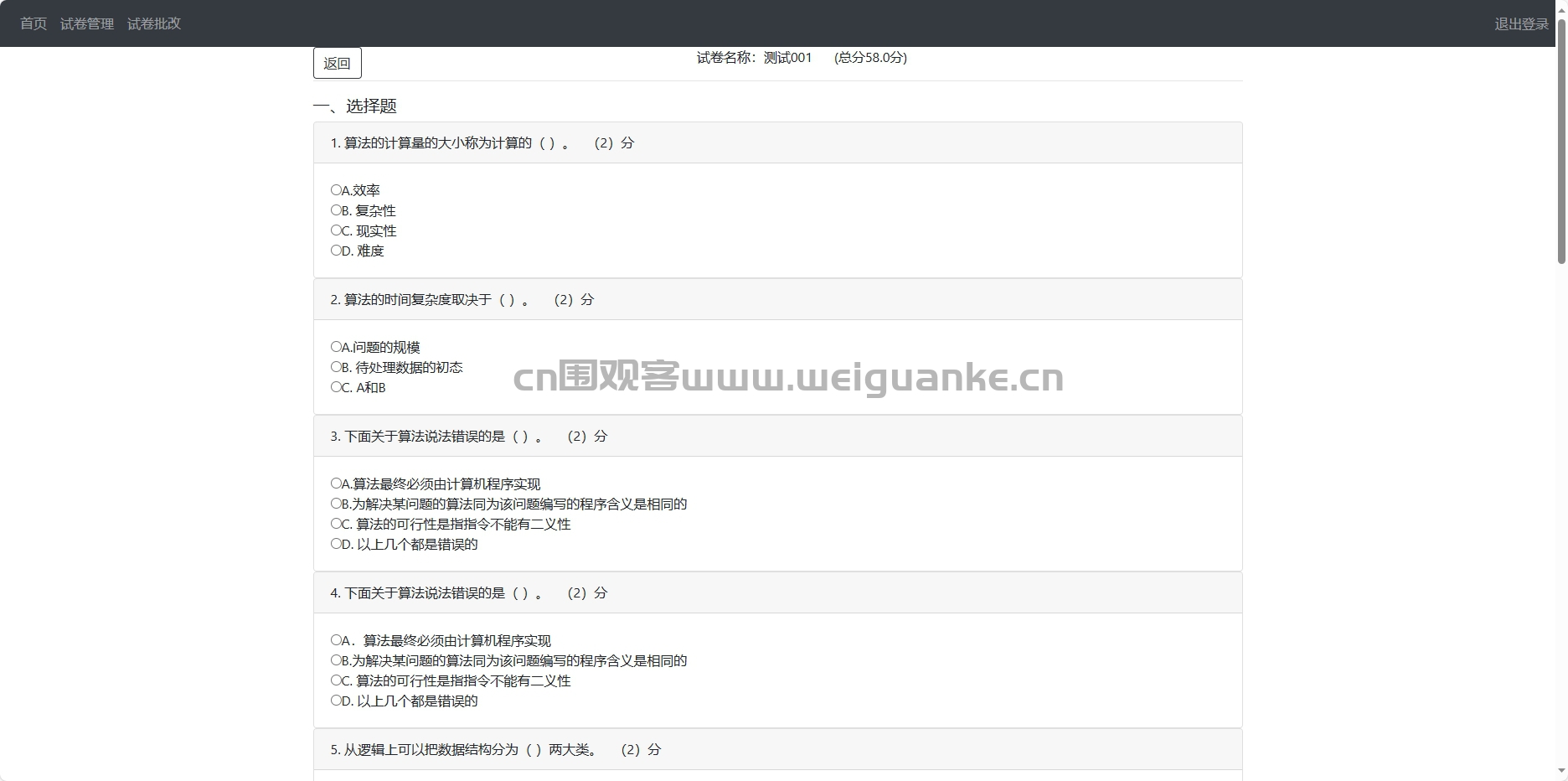Click the page vertical scrollbar thumb

[x=1561, y=141]
